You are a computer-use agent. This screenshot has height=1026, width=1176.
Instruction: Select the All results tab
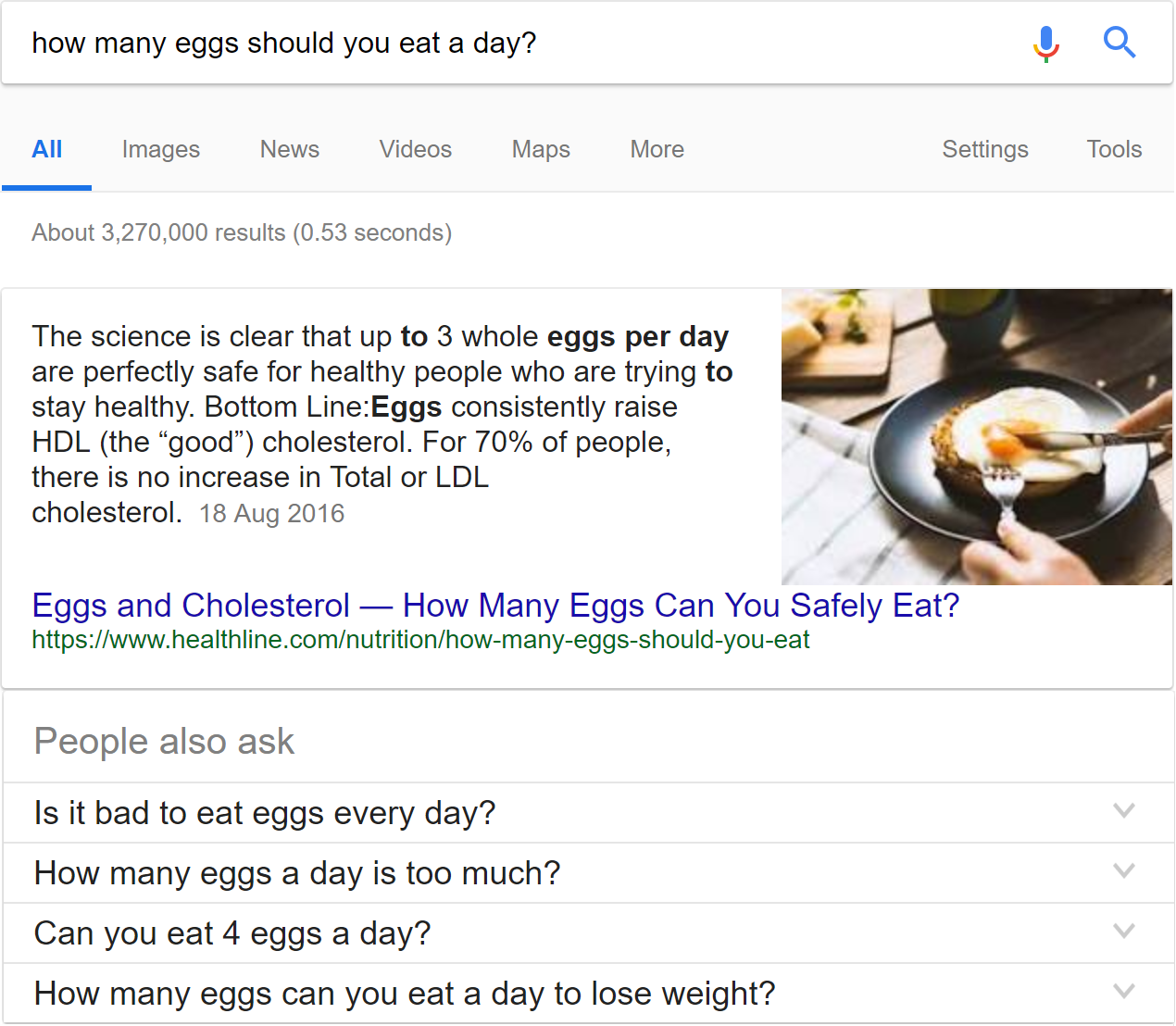point(47,149)
